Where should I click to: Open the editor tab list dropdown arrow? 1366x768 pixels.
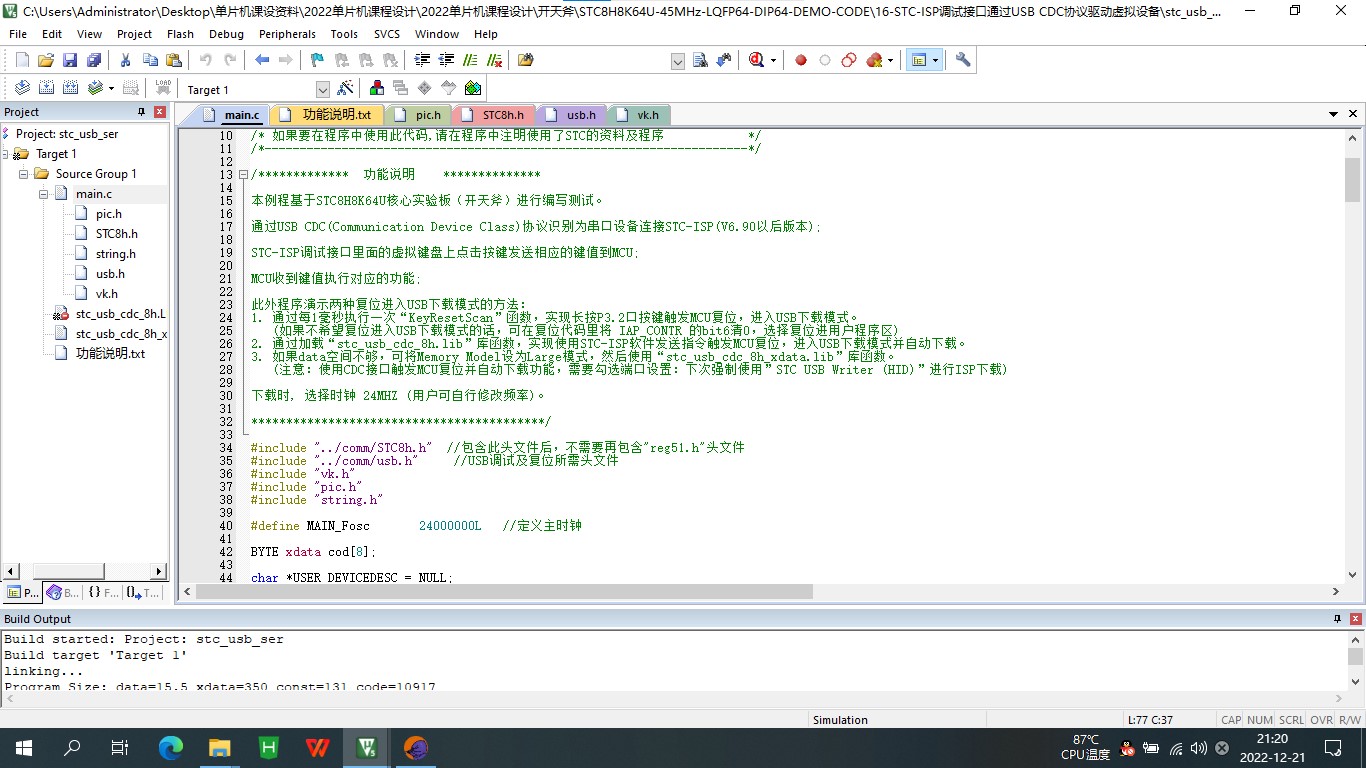click(1334, 114)
